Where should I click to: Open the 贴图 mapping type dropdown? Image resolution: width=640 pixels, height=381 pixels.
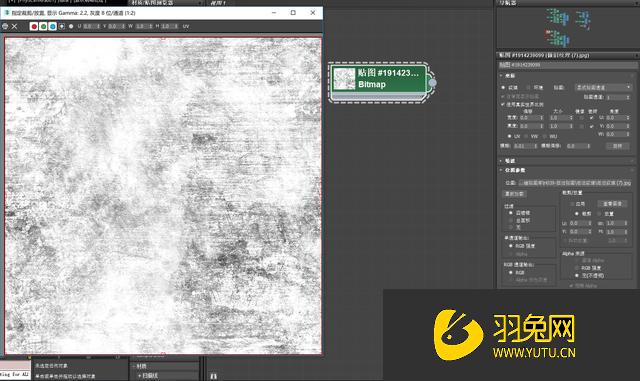pyautogui.click(x=603, y=87)
